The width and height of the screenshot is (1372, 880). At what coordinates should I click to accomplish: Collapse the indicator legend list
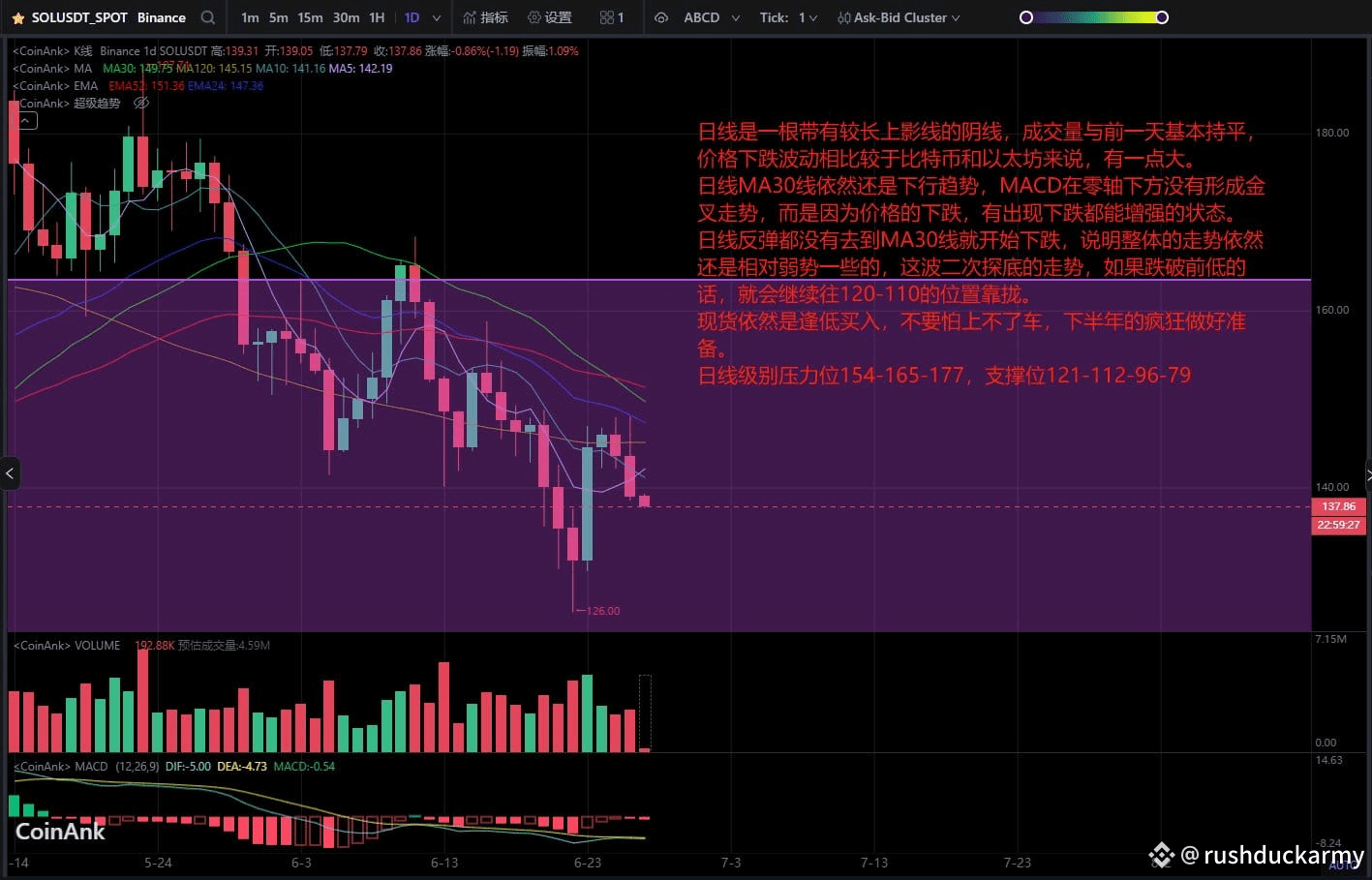[x=26, y=121]
